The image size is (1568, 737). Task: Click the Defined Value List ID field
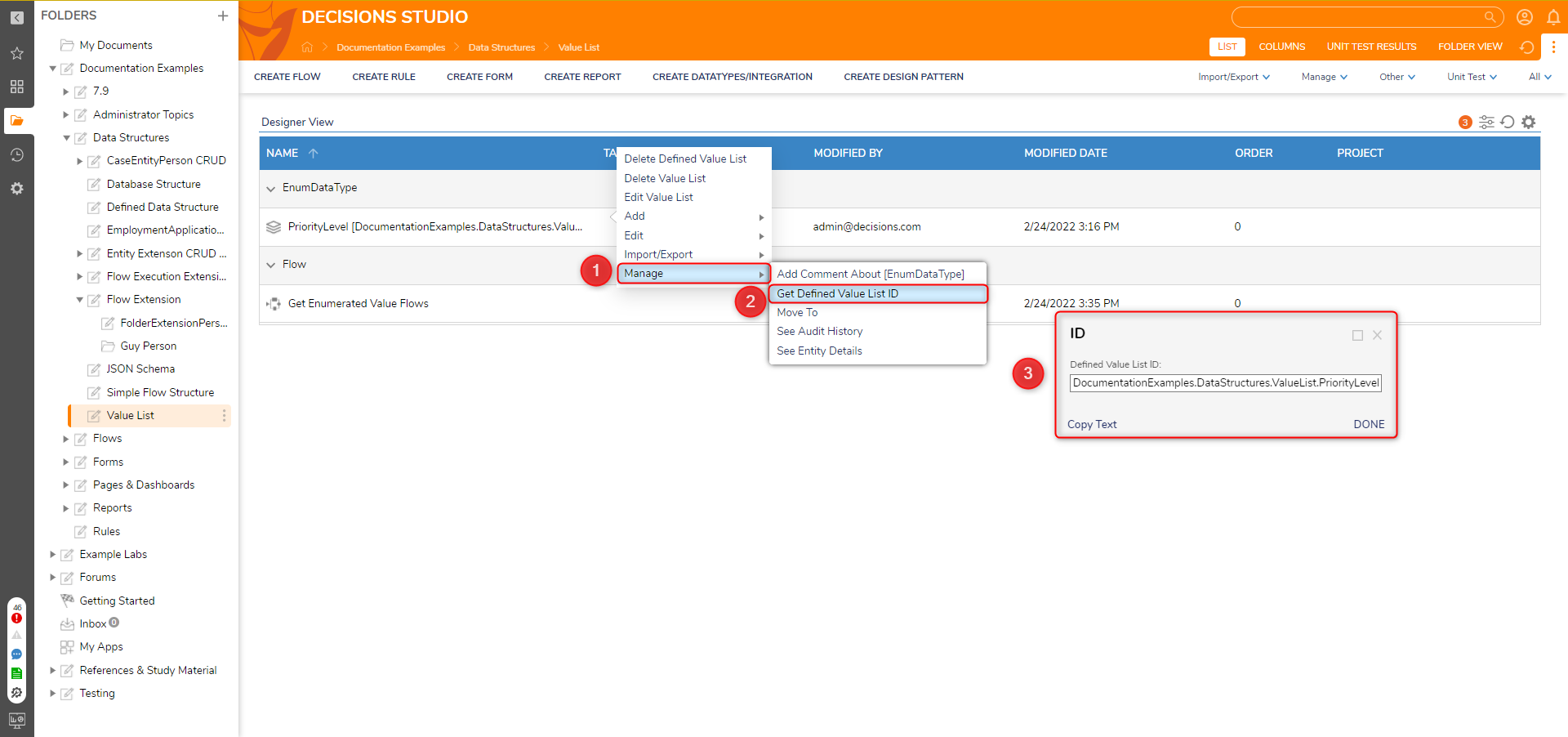coord(1225,383)
